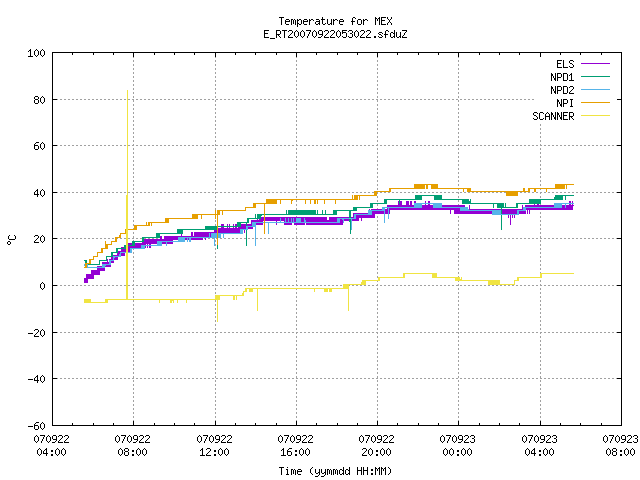The height and width of the screenshot is (480, 640).
Task: Click the 'Time (yymmdd HH:MM)' axis title
Action: [x=335, y=471]
